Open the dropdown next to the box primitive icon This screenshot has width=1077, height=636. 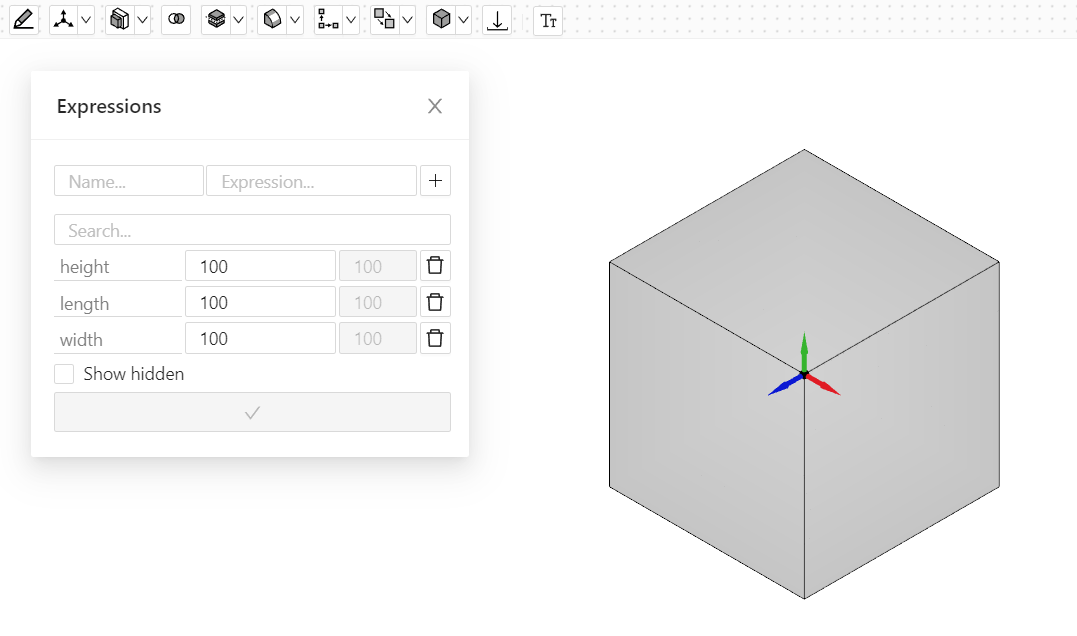click(142, 19)
